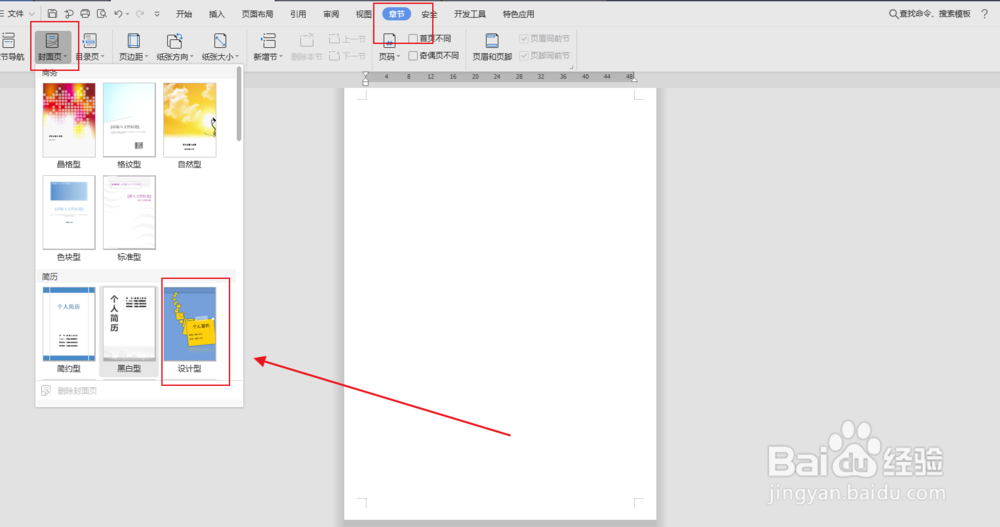Select the 黑白型 resume cover thumbnail
Image resolution: width=1000 pixels, height=527 pixels.
pyautogui.click(x=129, y=324)
